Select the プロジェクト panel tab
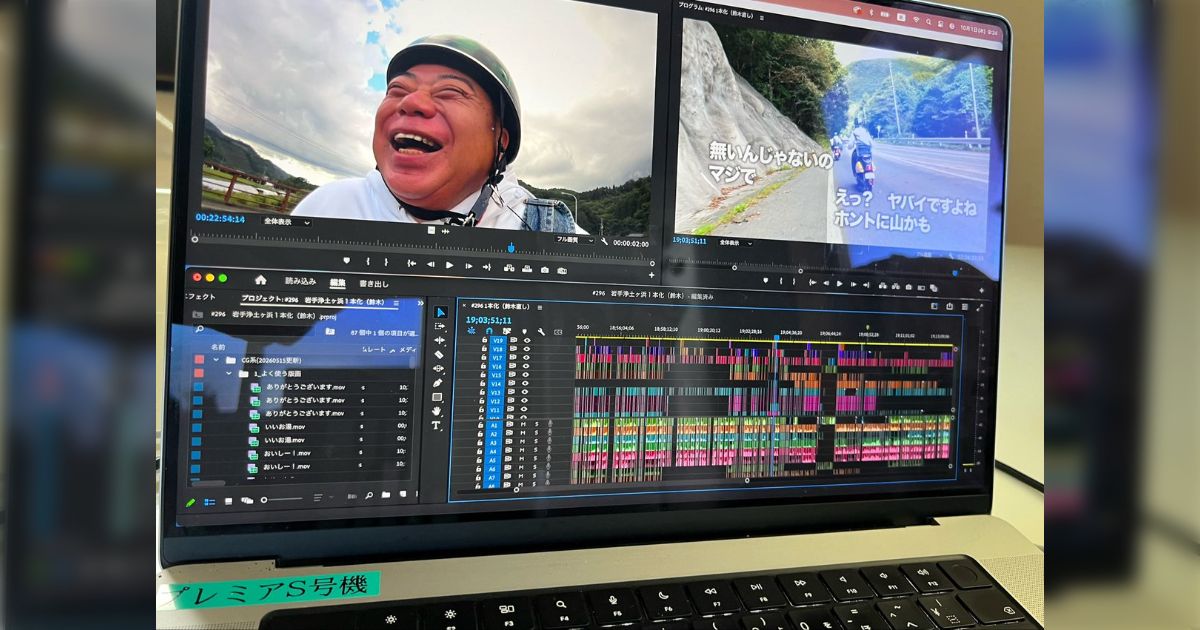Screen dimensions: 1200x630 click(x=311, y=299)
